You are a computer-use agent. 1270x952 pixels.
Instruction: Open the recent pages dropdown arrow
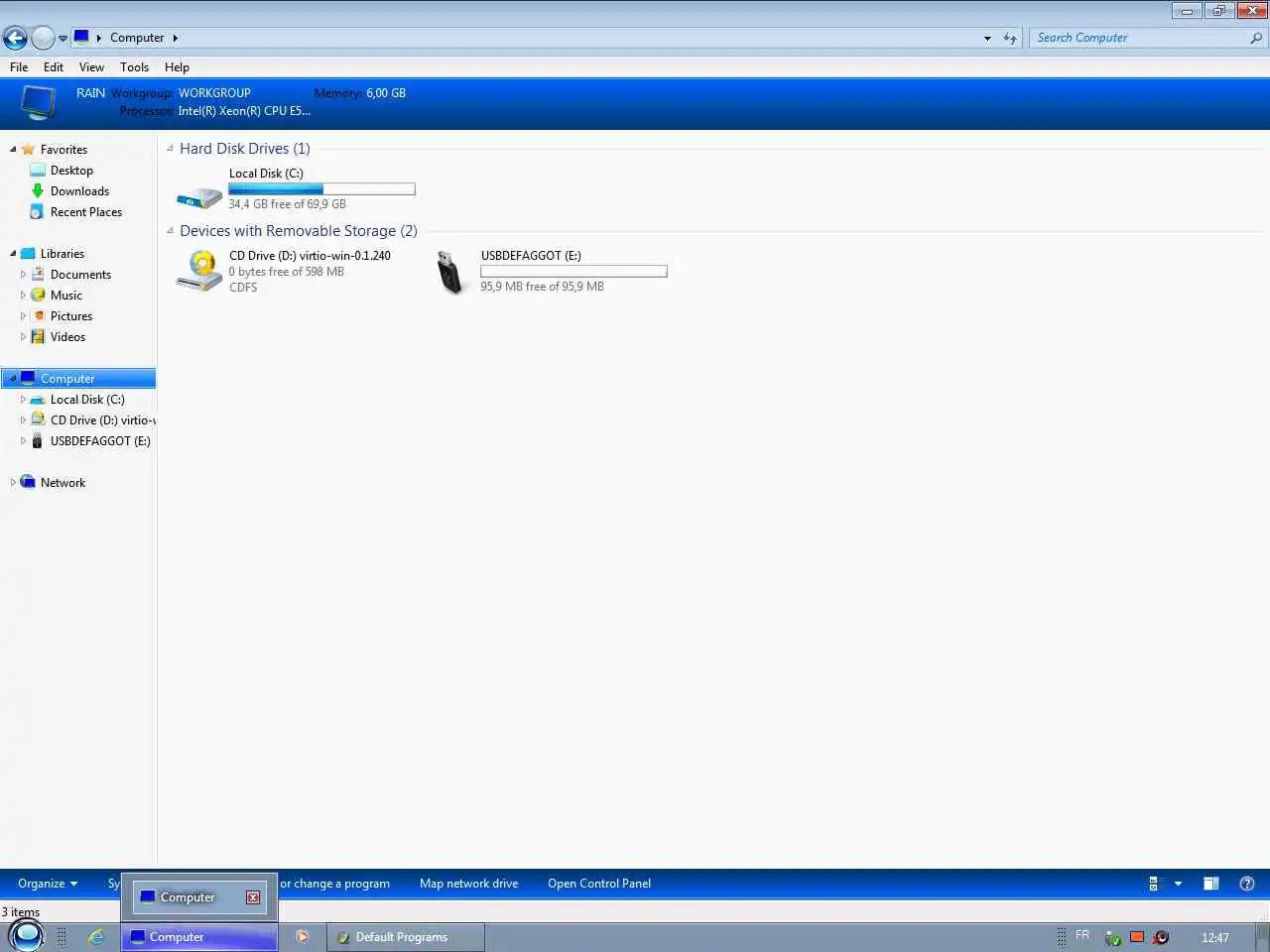(63, 39)
